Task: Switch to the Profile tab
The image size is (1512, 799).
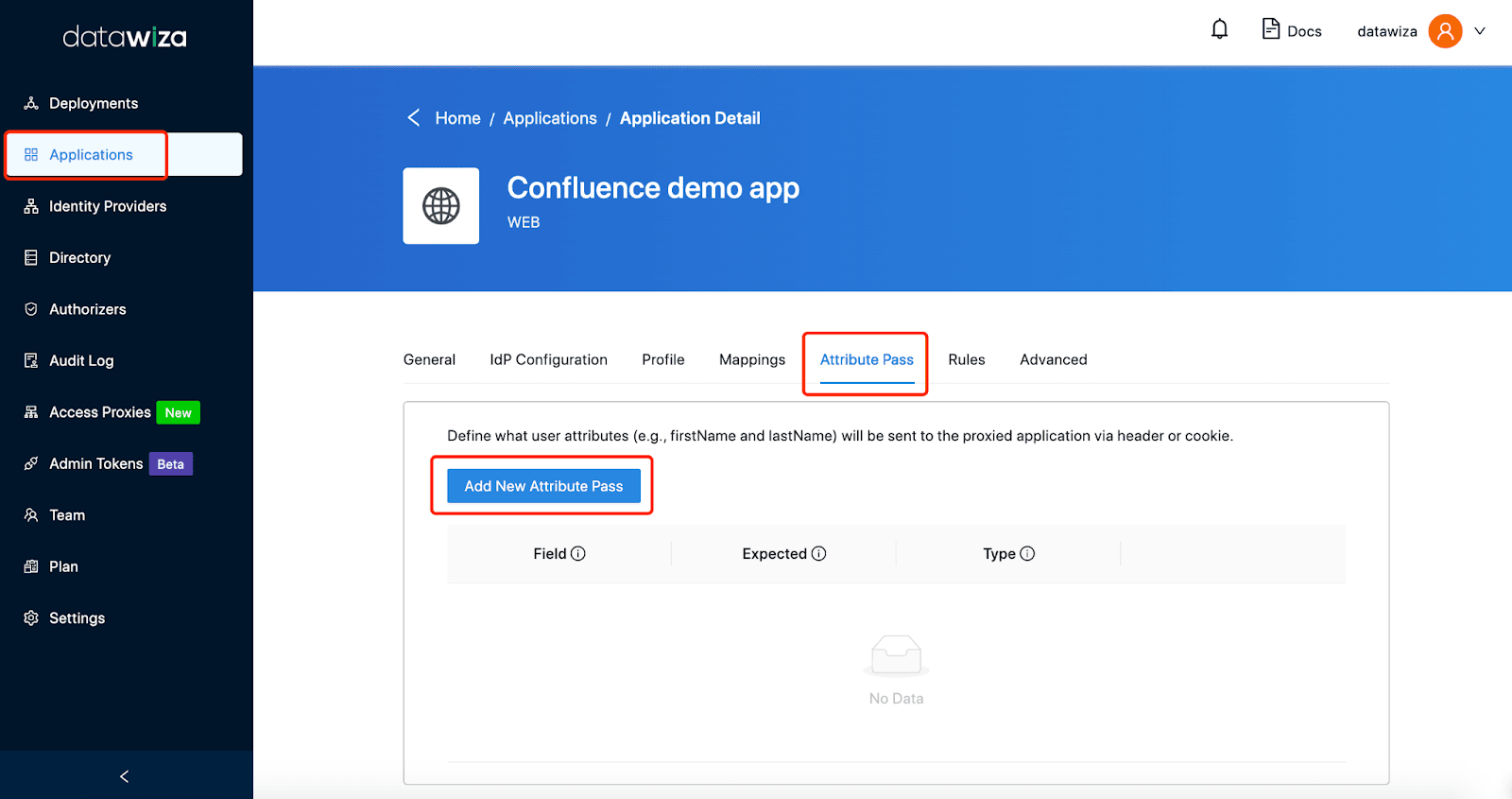Action: tap(663, 359)
